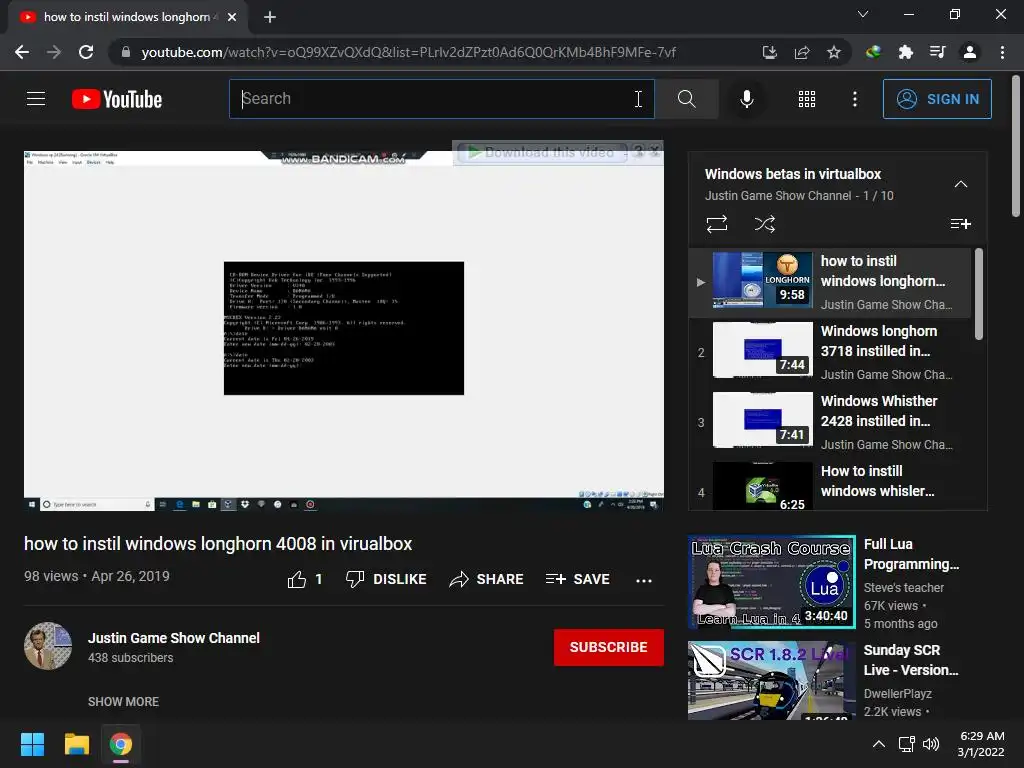Open YouTube settings three-dot menu

[x=854, y=99]
